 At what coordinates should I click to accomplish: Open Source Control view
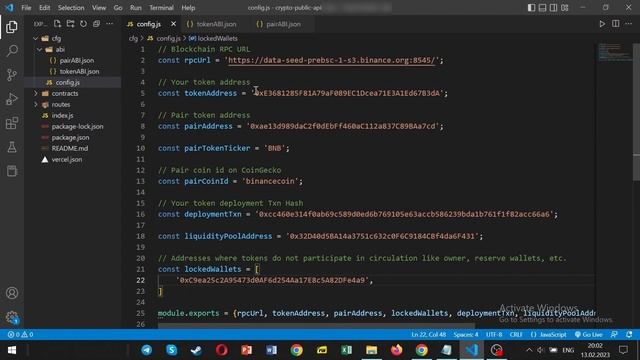pyautogui.click(x=12, y=75)
